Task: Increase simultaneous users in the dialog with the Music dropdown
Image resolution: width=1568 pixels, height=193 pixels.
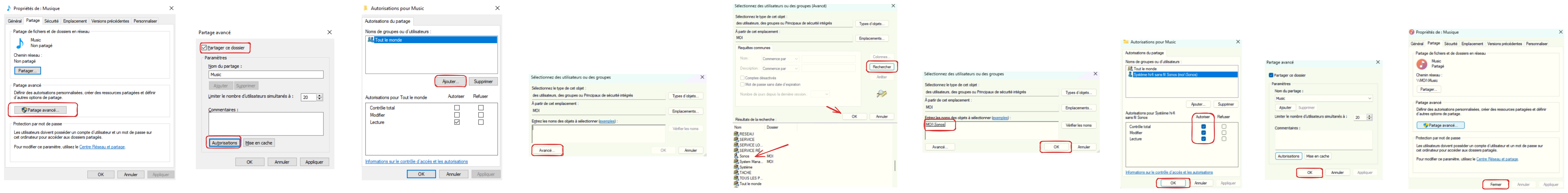Action: click(1370, 116)
